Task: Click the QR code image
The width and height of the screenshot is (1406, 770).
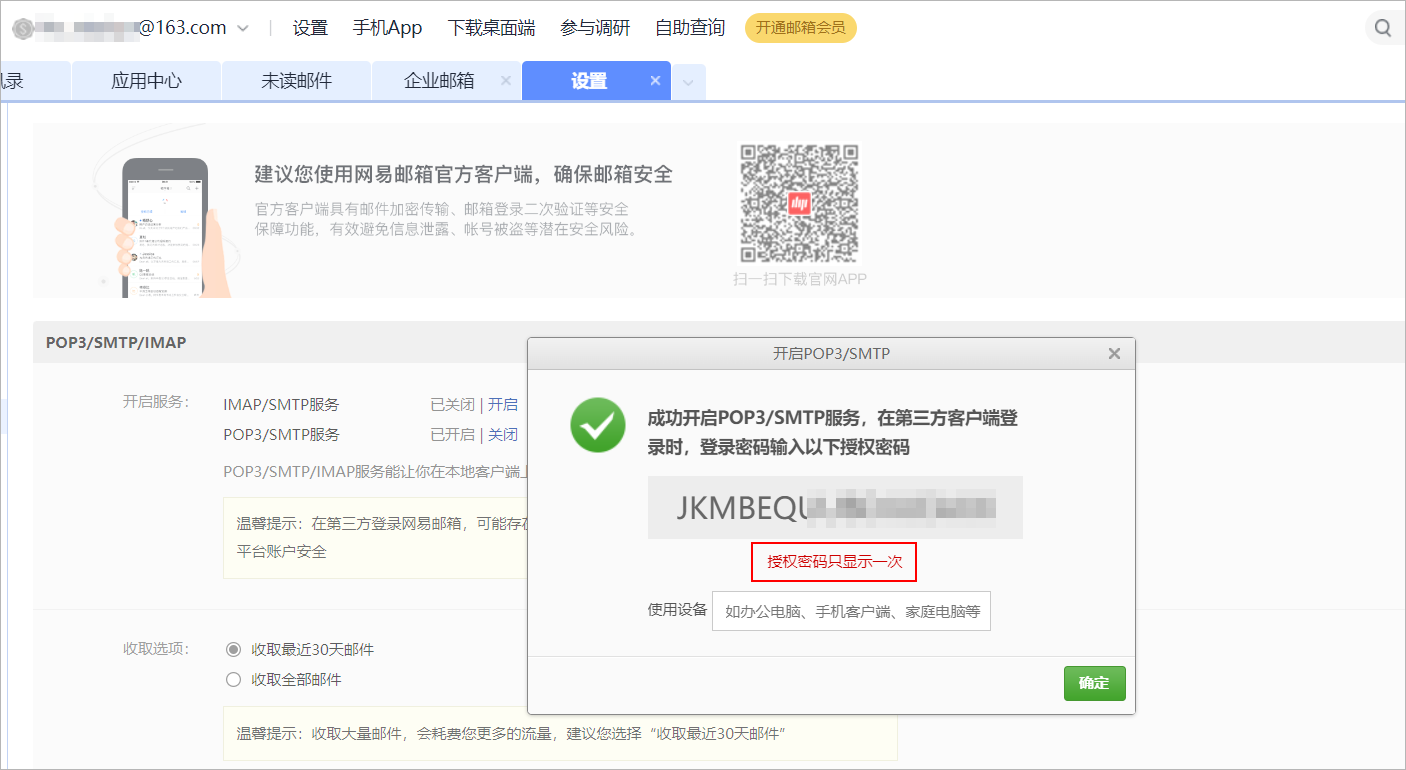Action: (x=799, y=203)
